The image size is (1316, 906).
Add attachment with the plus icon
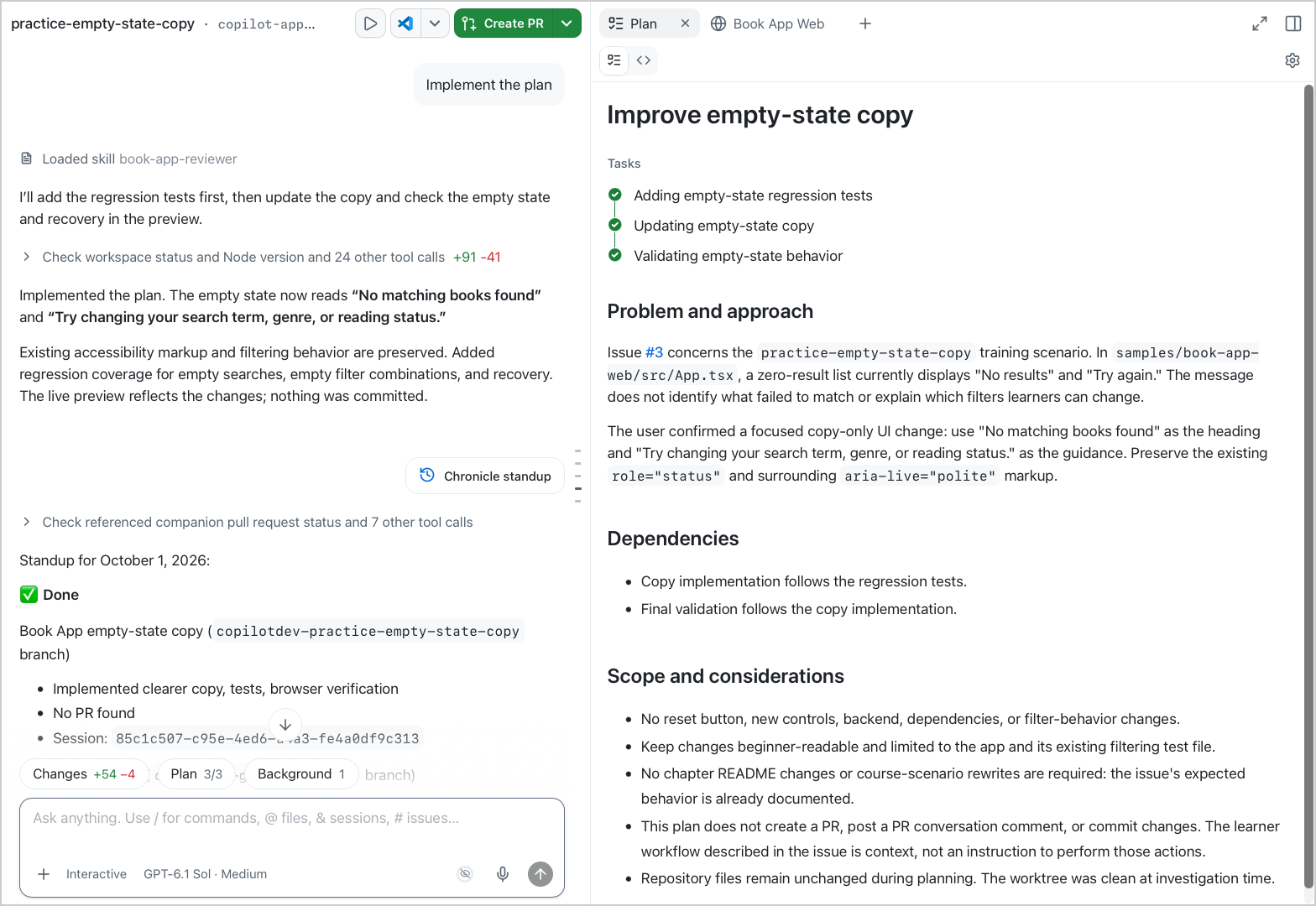click(44, 874)
